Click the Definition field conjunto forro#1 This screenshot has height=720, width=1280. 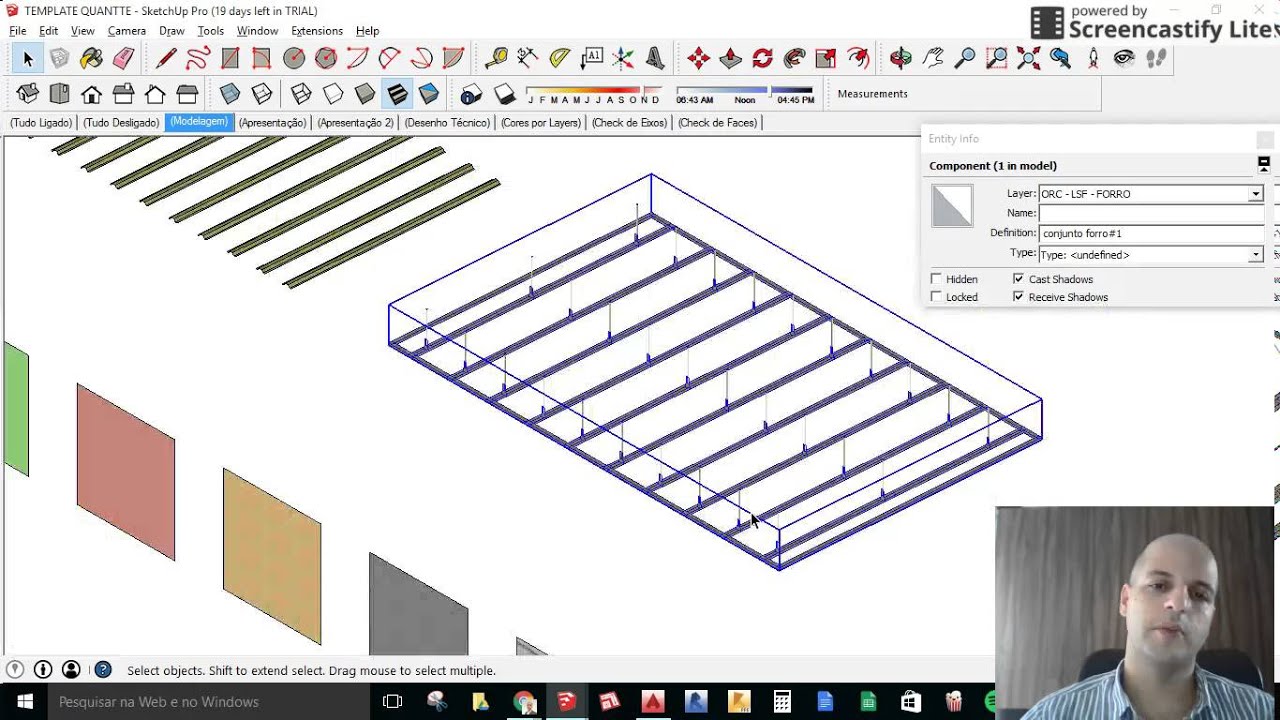[1152, 233]
